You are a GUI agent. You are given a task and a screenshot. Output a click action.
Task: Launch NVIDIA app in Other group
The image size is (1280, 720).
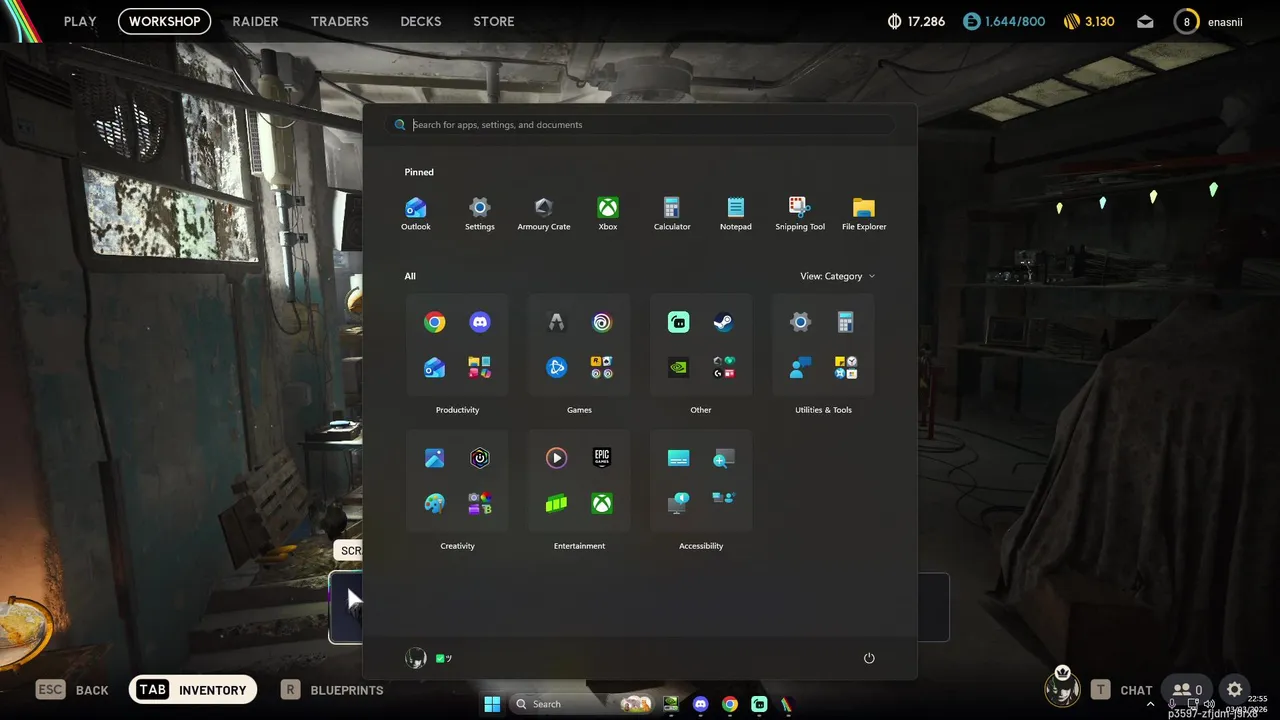[678, 368]
